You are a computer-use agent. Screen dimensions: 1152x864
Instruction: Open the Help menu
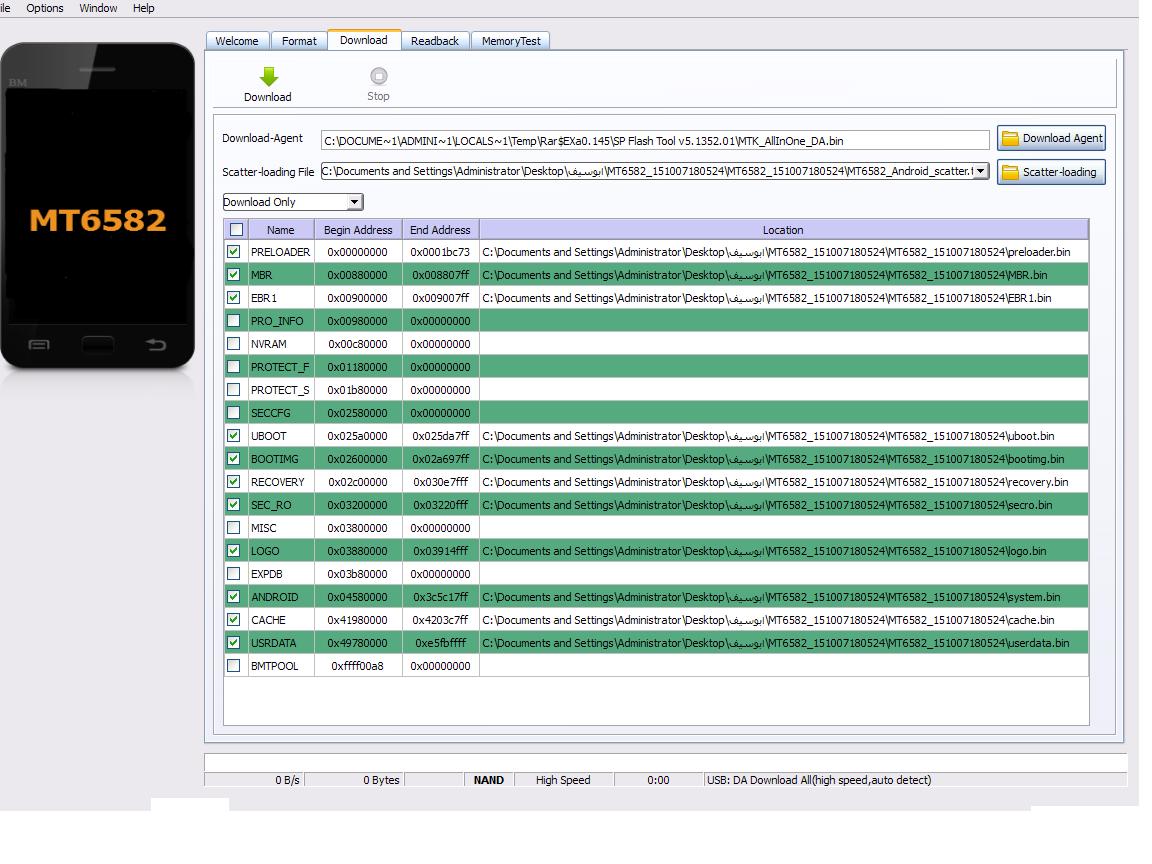pos(143,8)
